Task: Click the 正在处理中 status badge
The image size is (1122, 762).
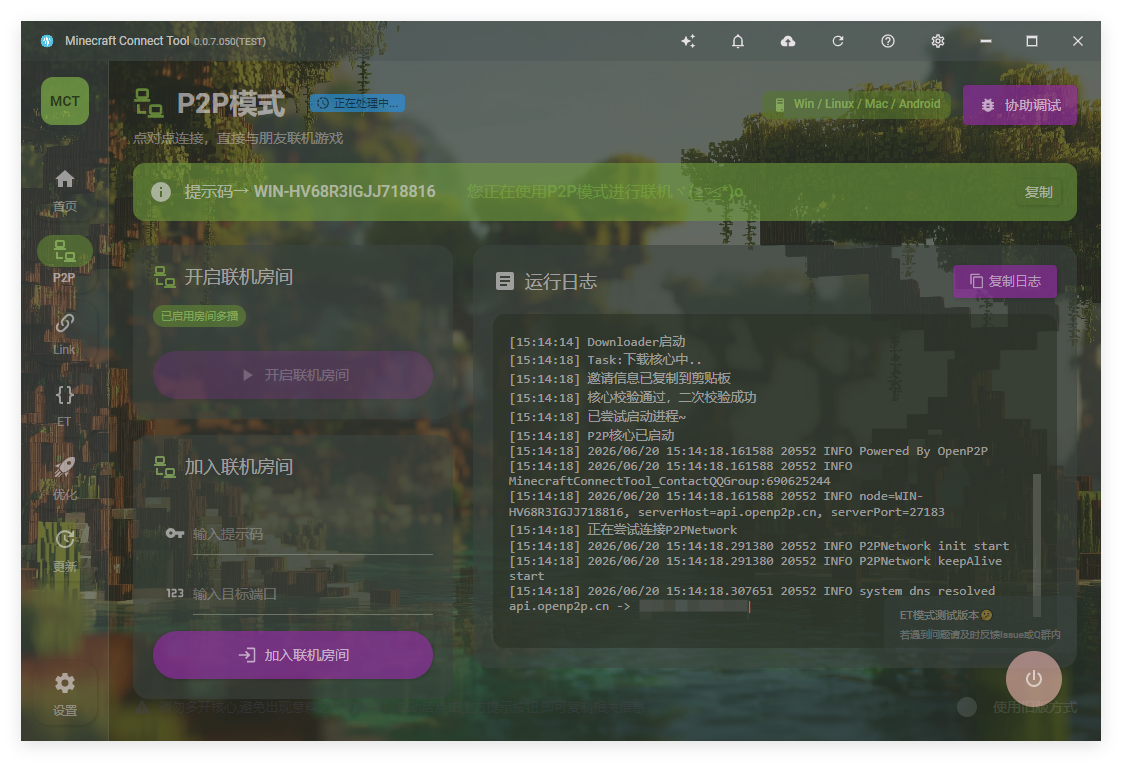Action: (x=357, y=103)
